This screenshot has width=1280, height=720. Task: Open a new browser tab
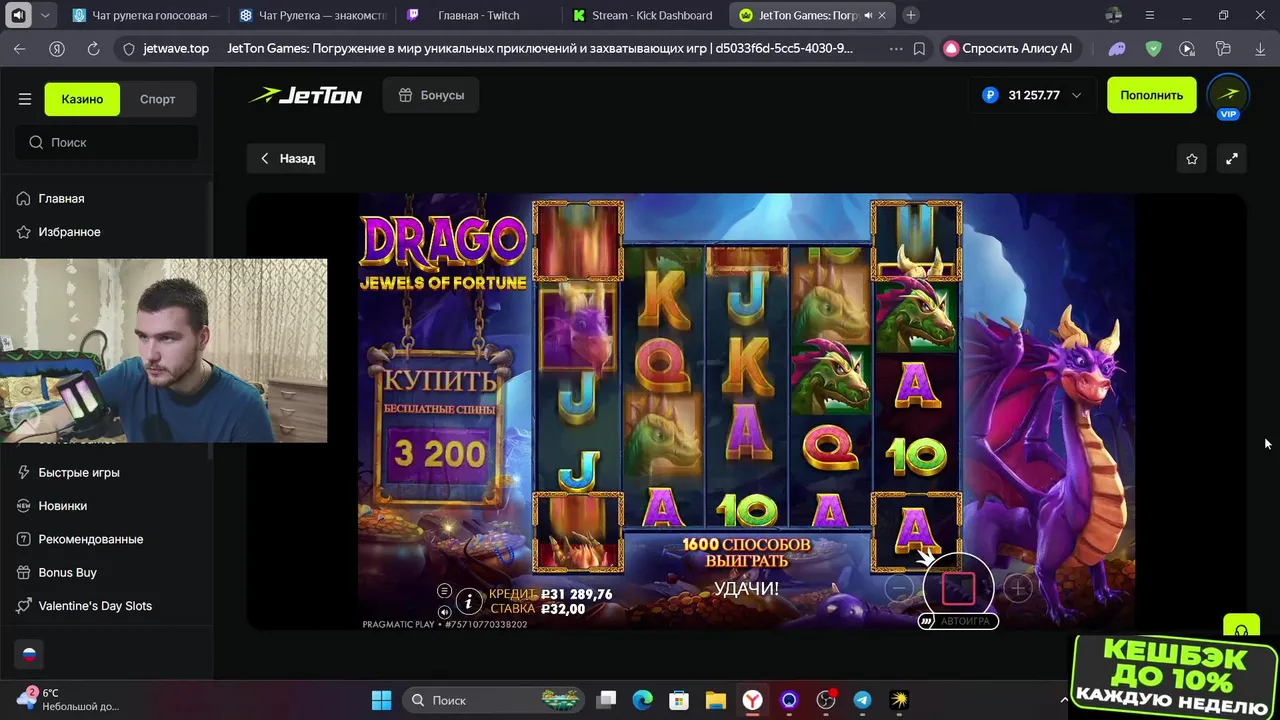[910, 15]
